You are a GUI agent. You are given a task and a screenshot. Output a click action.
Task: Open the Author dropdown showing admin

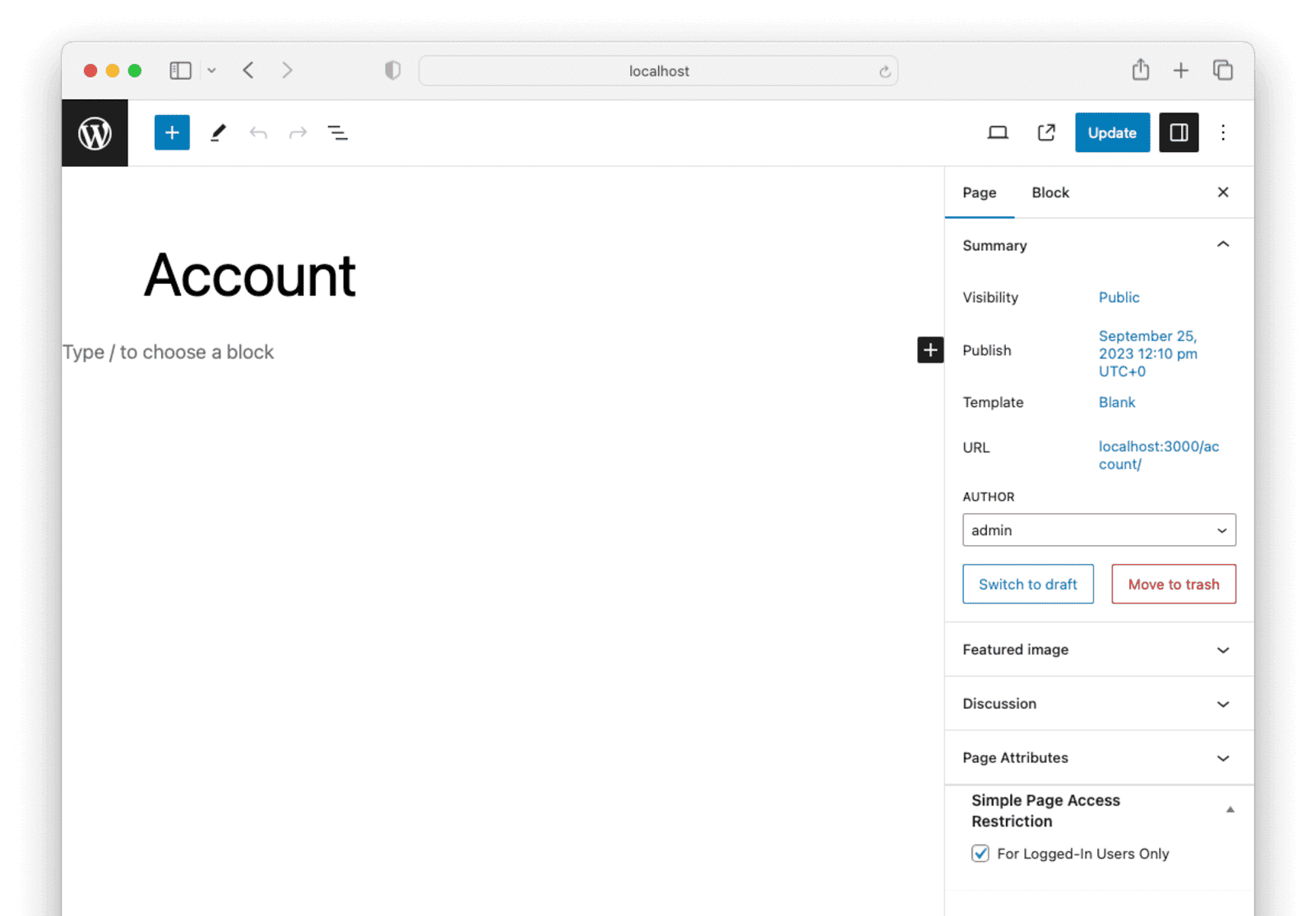coord(1099,530)
